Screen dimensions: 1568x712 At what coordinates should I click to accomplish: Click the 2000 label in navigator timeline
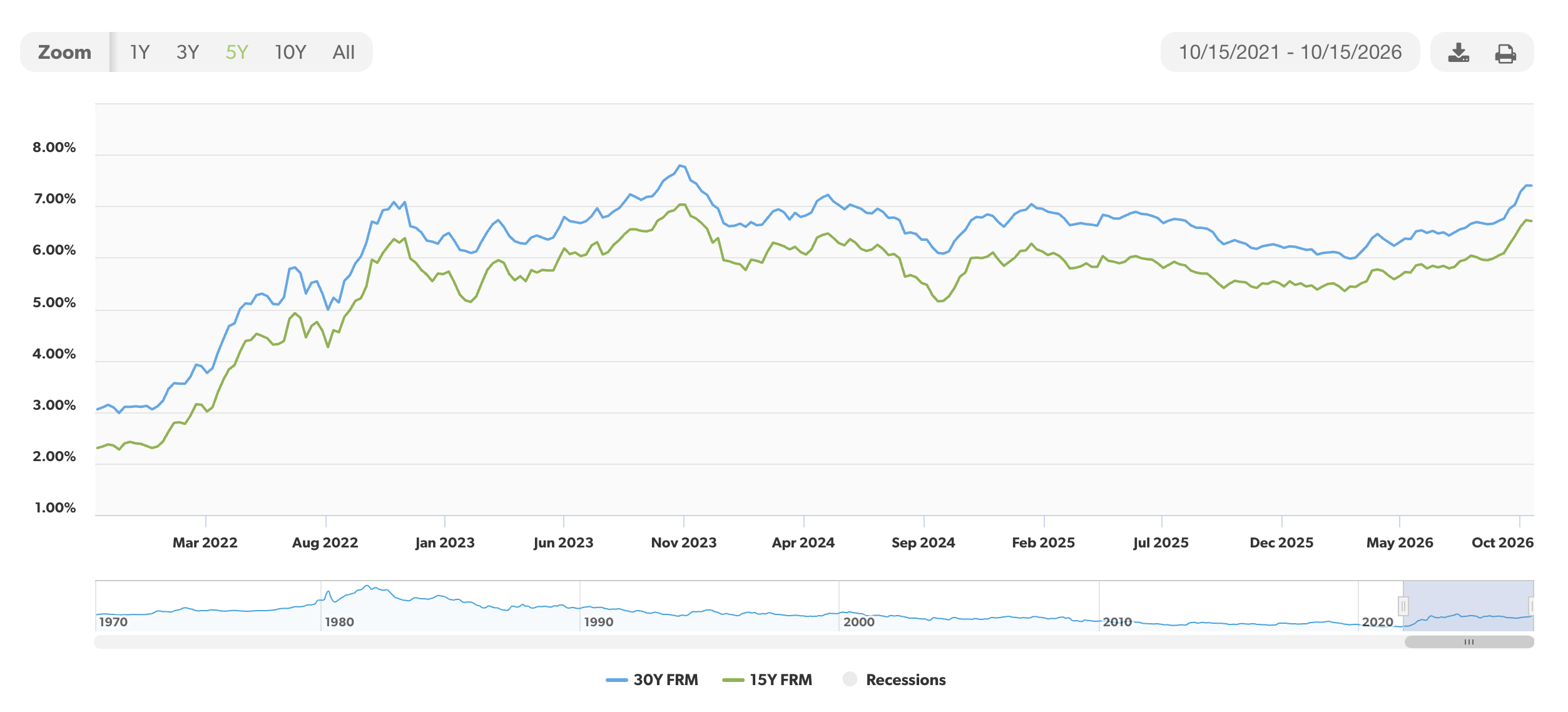click(x=858, y=622)
